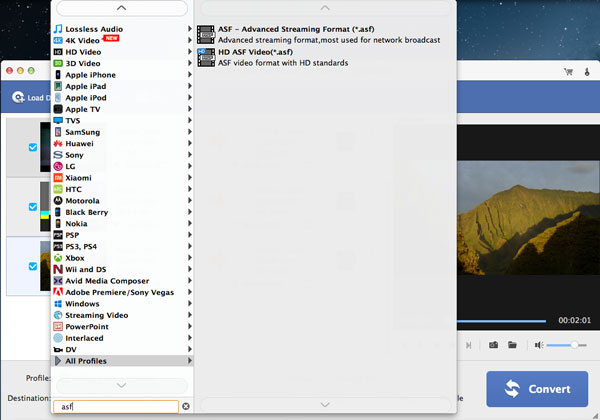The height and width of the screenshot is (420, 600).
Task: Click the Motorola logo icon
Action: click(58, 200)
